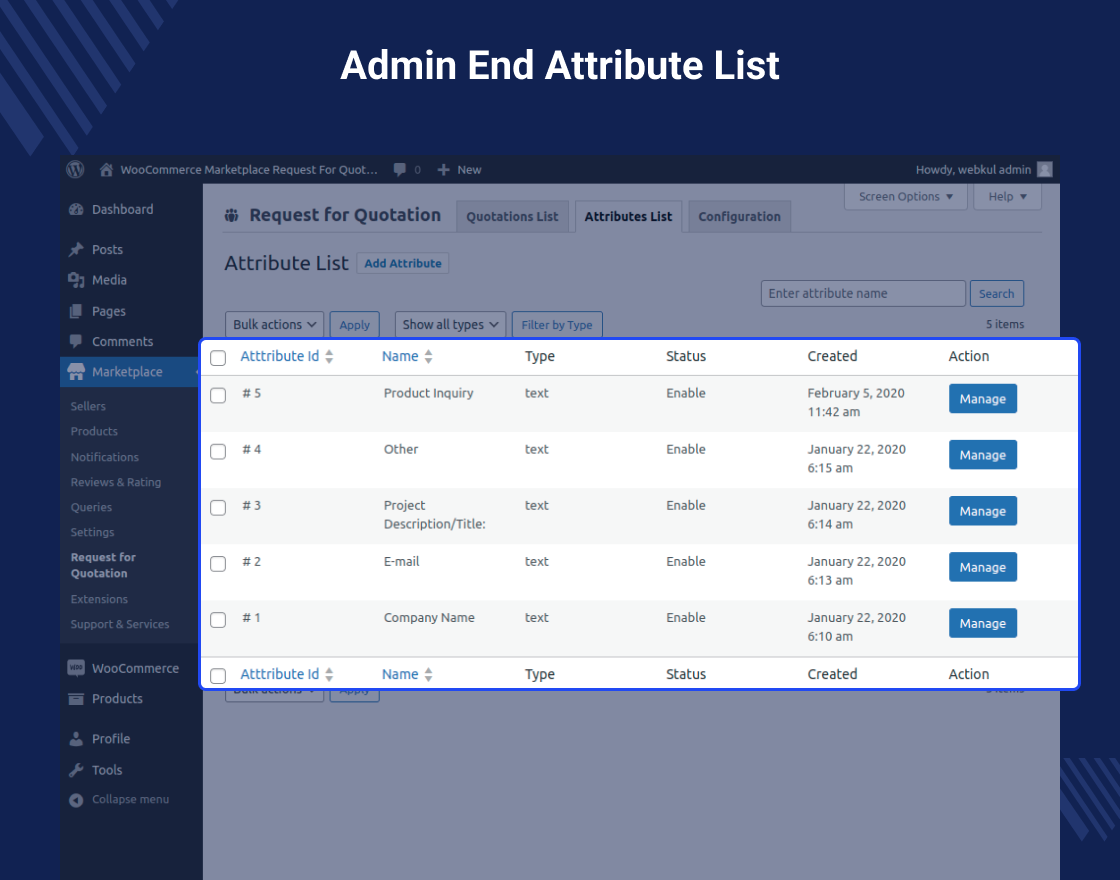Switch to the Quotations List tab
Image resolution: width=1120 pixels, height=880 pixels.
coord(512,216)
